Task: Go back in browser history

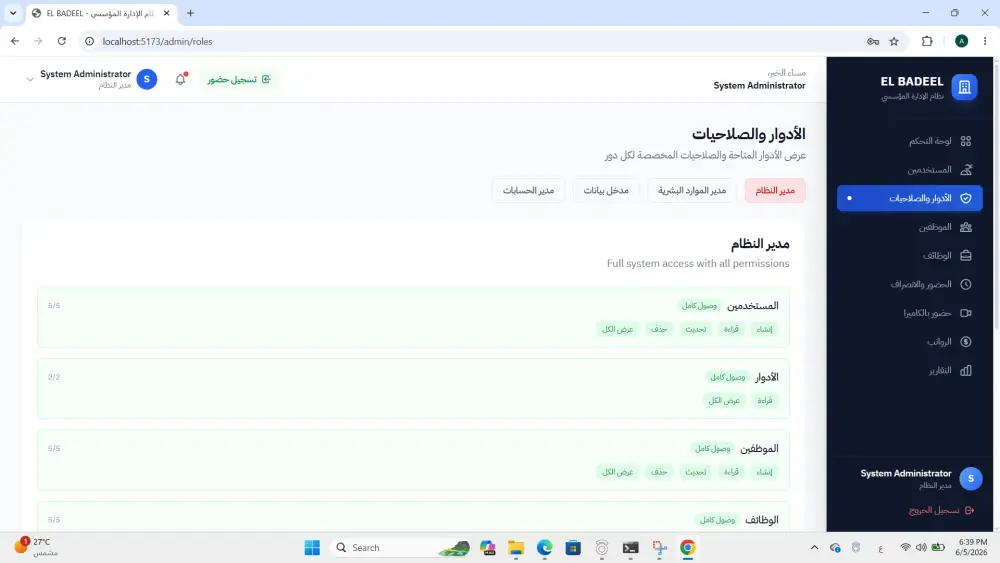Action: pyautogui.click(x=15, y=41)
